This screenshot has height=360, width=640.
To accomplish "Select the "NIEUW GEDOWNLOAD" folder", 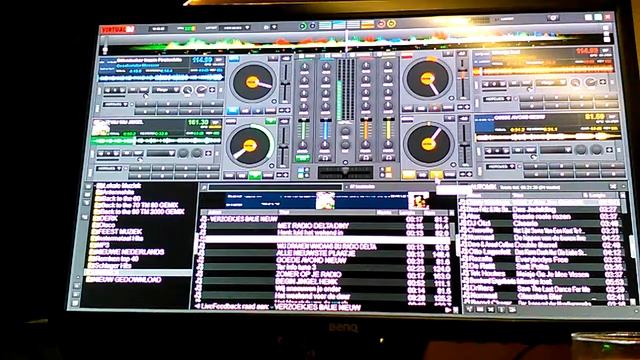I will (124, 280).
